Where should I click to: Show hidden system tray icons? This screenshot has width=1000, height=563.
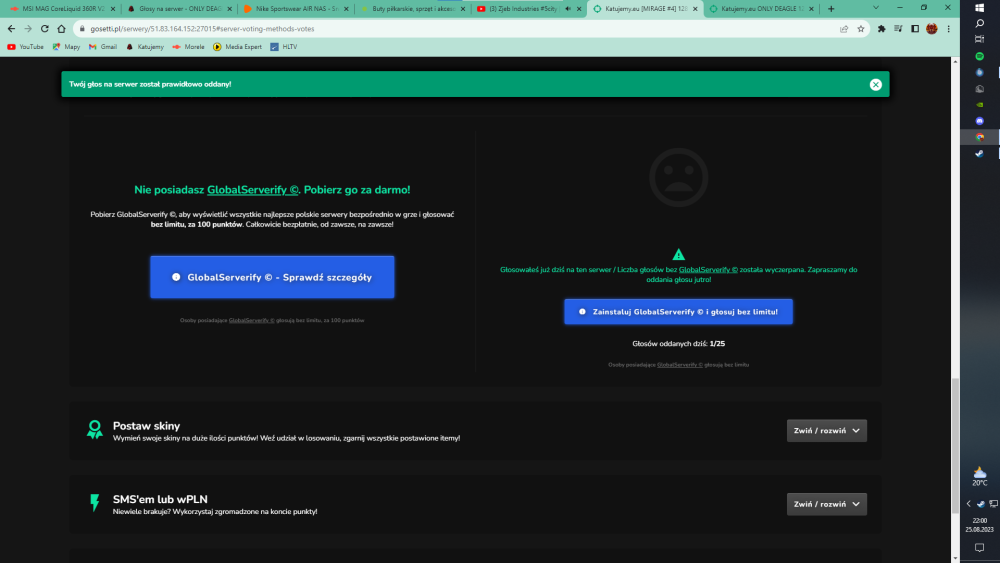point(968,504)
